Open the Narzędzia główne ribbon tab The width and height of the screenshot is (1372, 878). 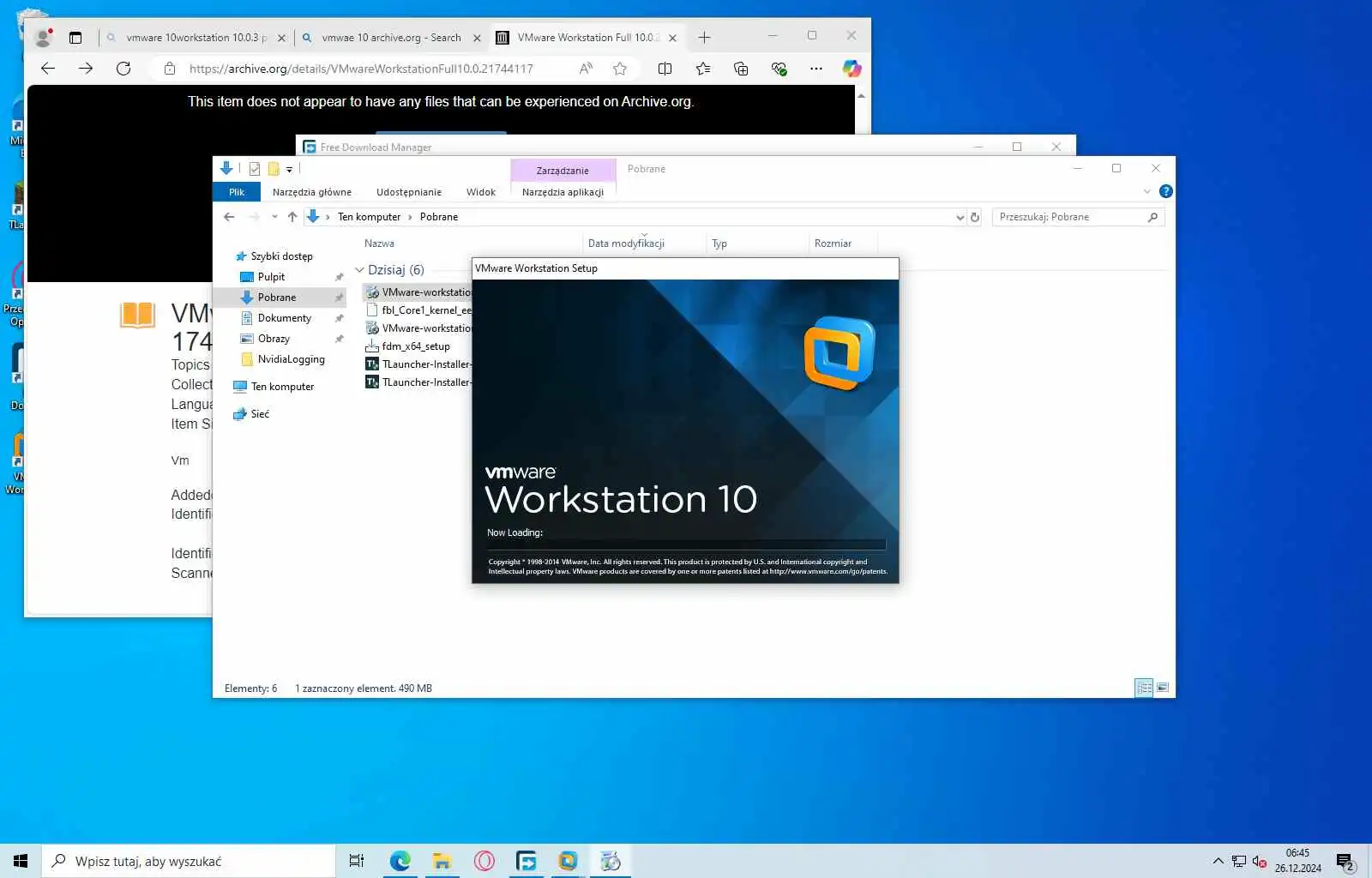click(x=312, y=192)
